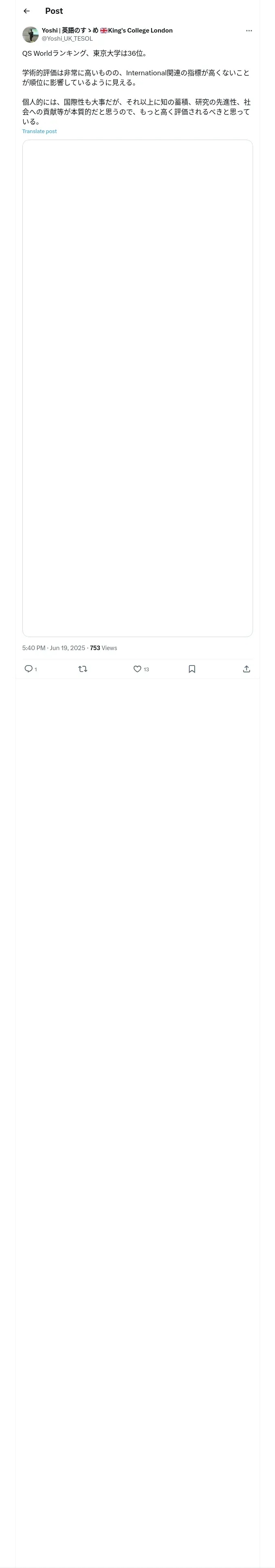The image size is (275, 1568).
Task: Click the "Post" header title
Action: click(x=54, y=11)
